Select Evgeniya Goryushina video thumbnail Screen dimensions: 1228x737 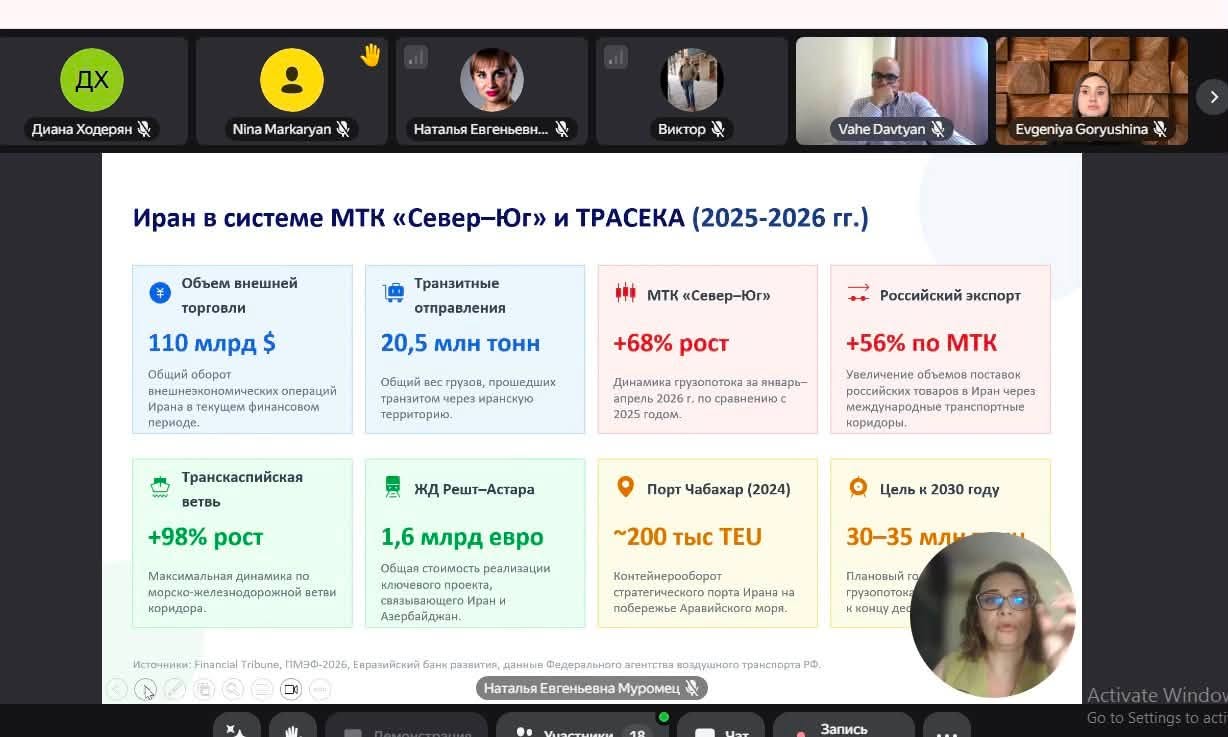[x=1092, y=91]
